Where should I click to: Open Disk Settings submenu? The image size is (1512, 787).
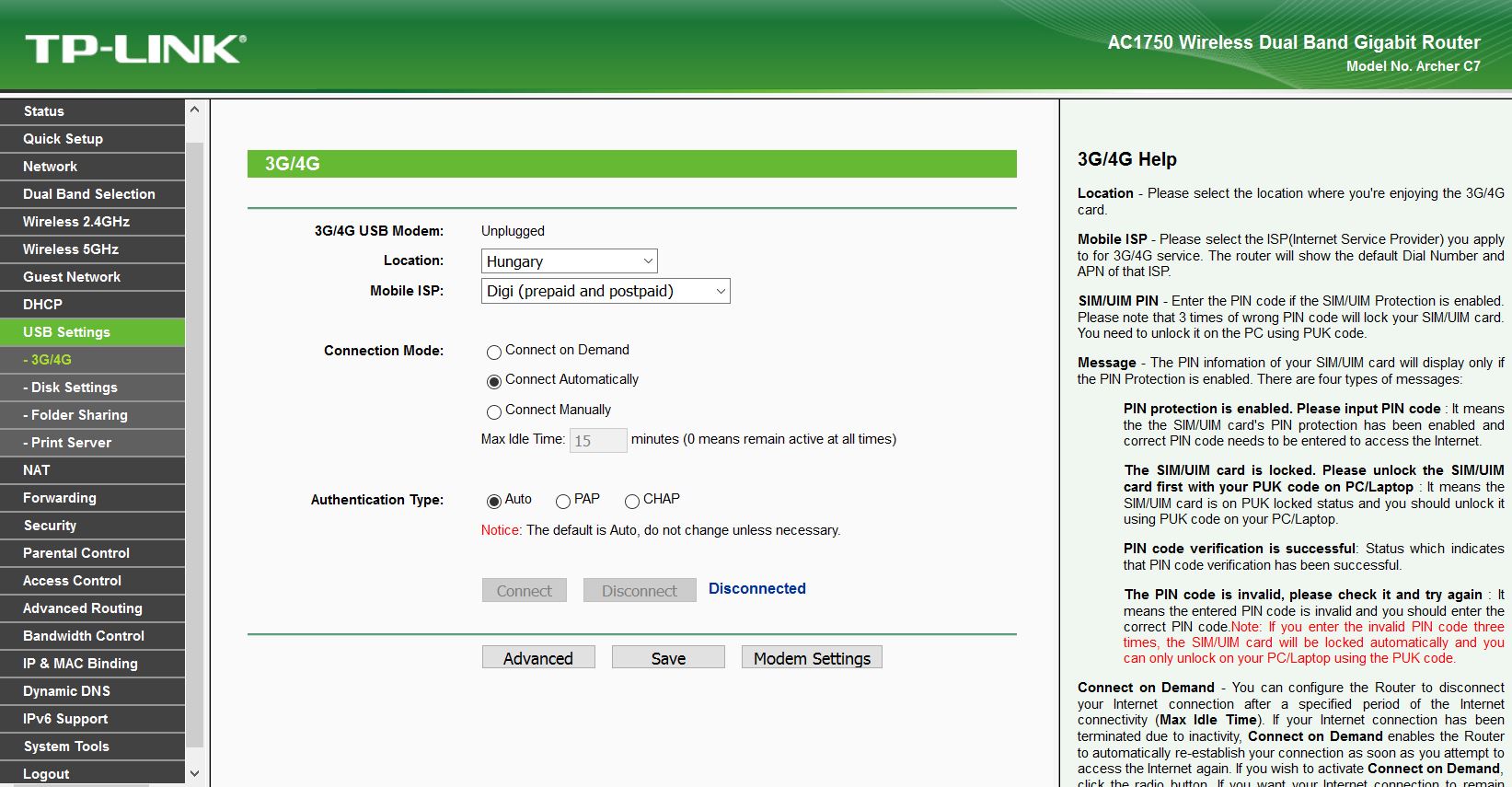[92, 388]
